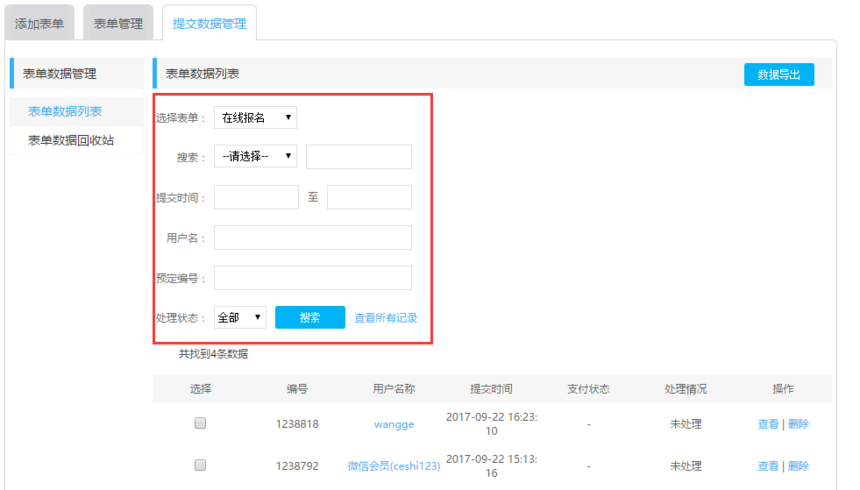This screenshot has height=490, width=860.
Task: Tick the checkbox for record 1238792
Action: tap(200, 466)
